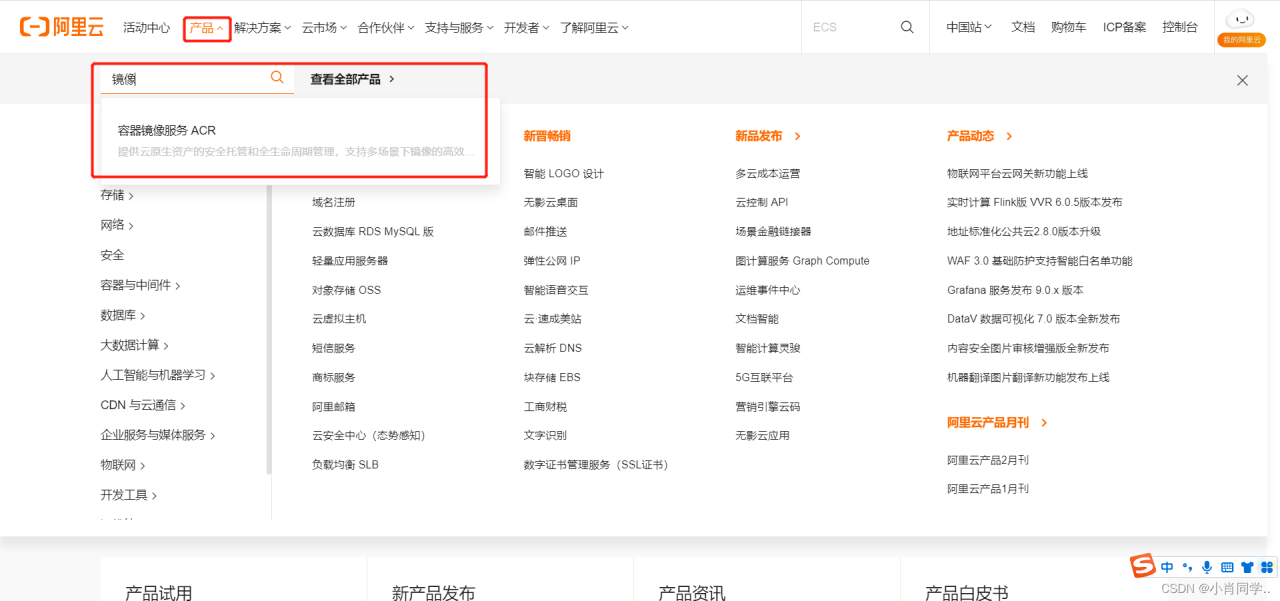The height and width of the screenshot is (601, 1280).
Task: Toggle punctuation mode on the Sogou toolbar
Action: click(1186, 566)
